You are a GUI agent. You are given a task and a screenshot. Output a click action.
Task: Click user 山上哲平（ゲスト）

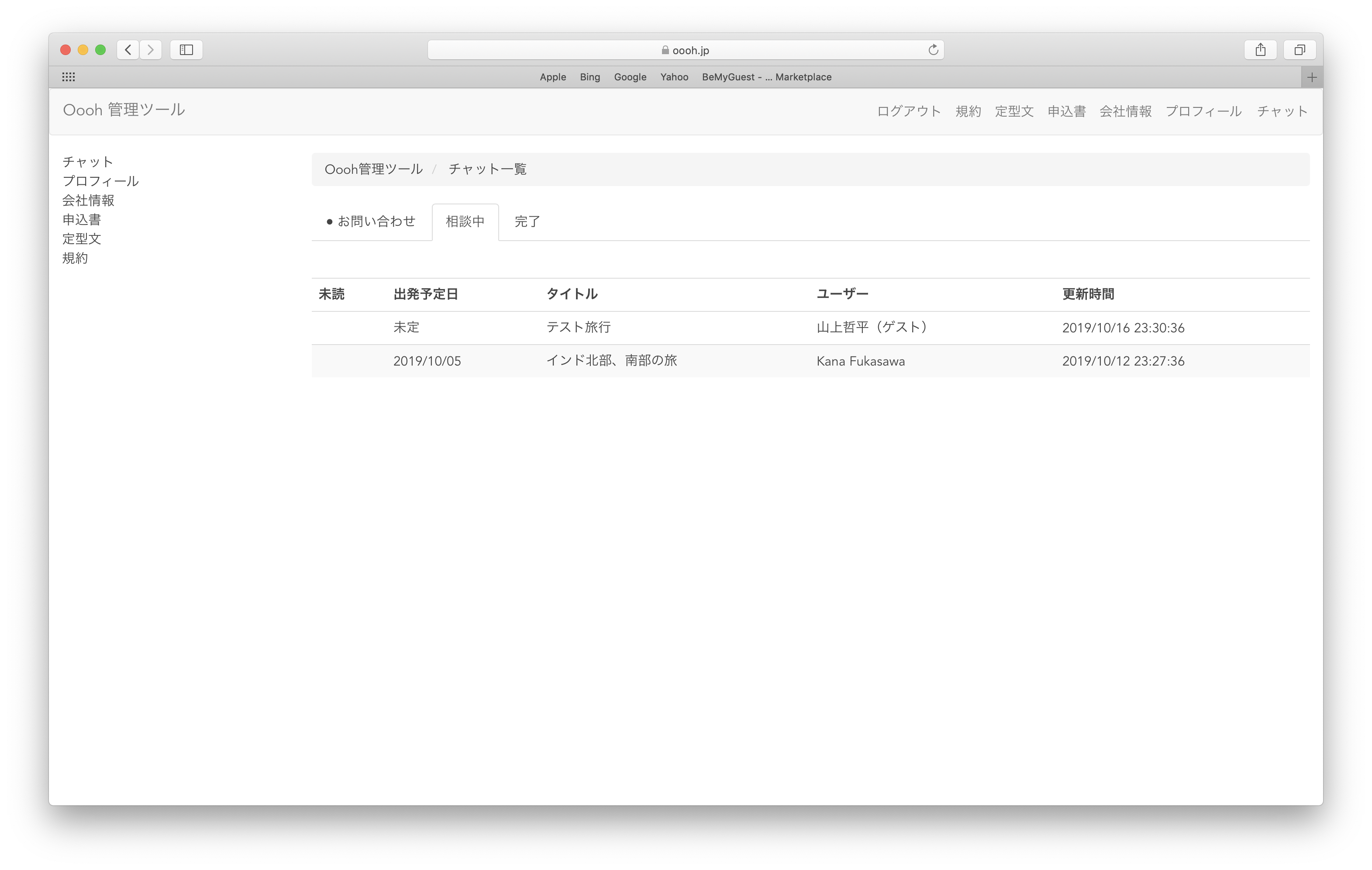click(873, 328)
